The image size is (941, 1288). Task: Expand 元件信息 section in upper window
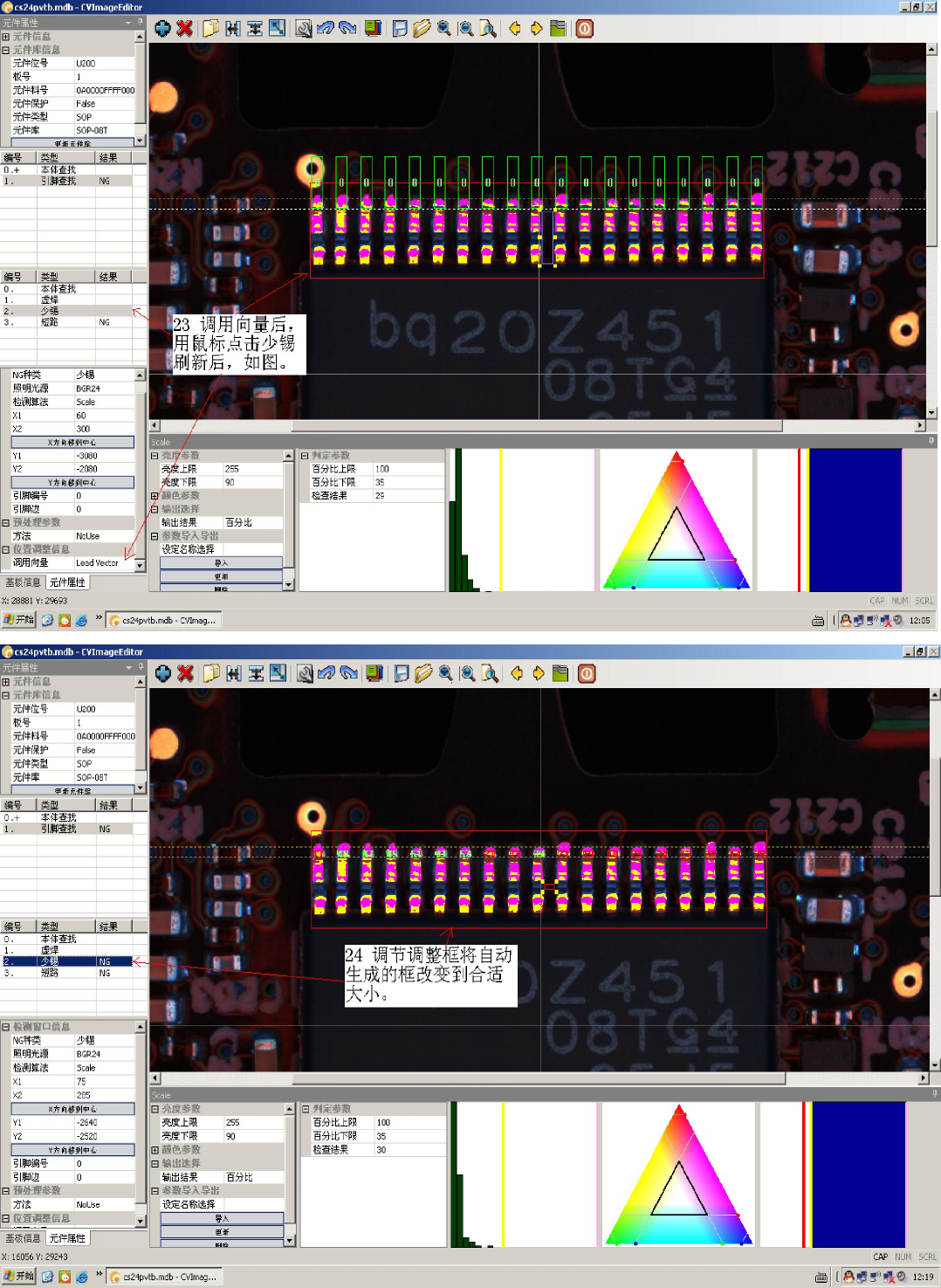(5, 37)
